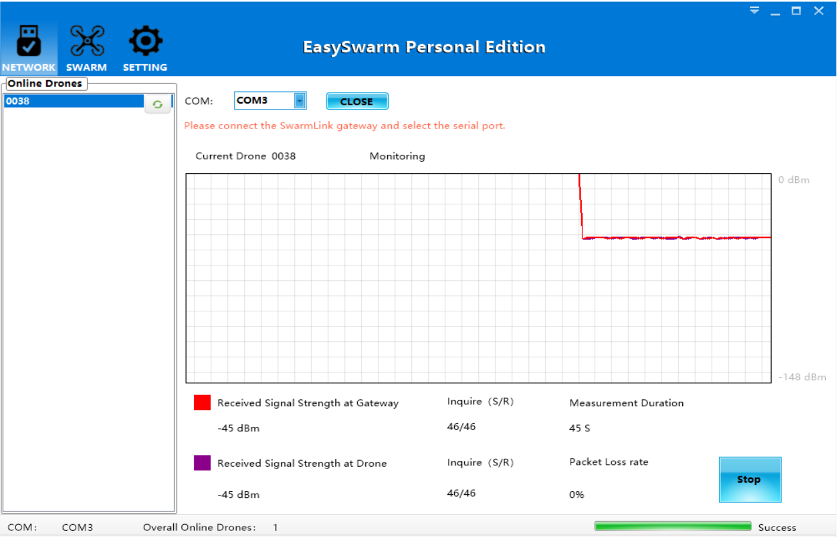
Task: Click 'Overall Online Drones:' status bar text
Action: (199, 527)
